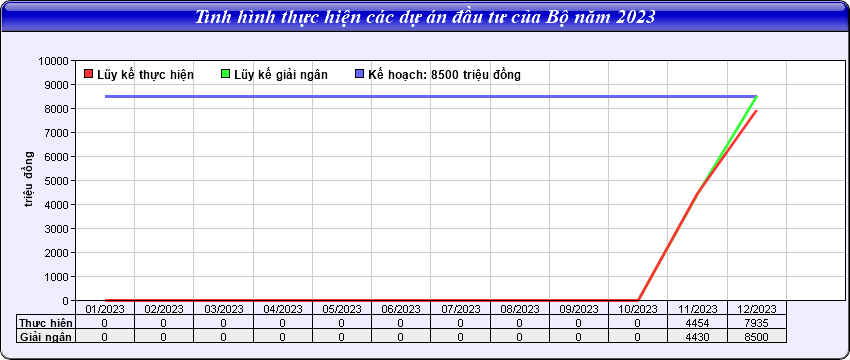Click the green Lũy kế giải ngân legend swatch
The image size is (850, 360).
[226, 74]
